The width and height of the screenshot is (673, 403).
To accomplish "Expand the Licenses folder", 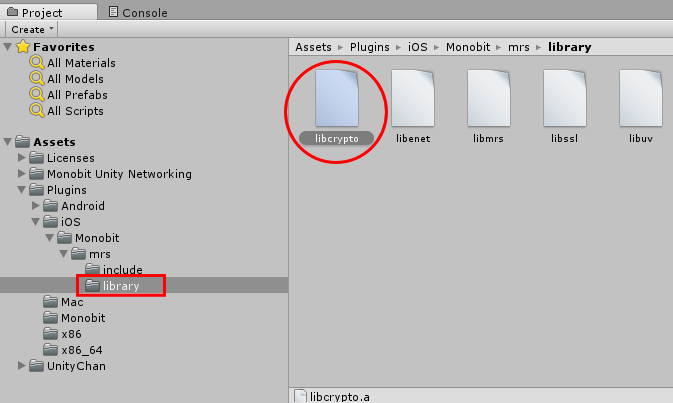I will coord(21,158).
